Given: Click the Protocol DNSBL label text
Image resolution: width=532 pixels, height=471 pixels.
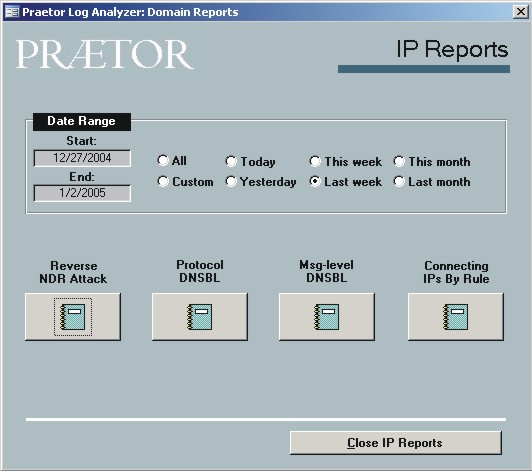Looking at the screenshot, I should 200,271.
